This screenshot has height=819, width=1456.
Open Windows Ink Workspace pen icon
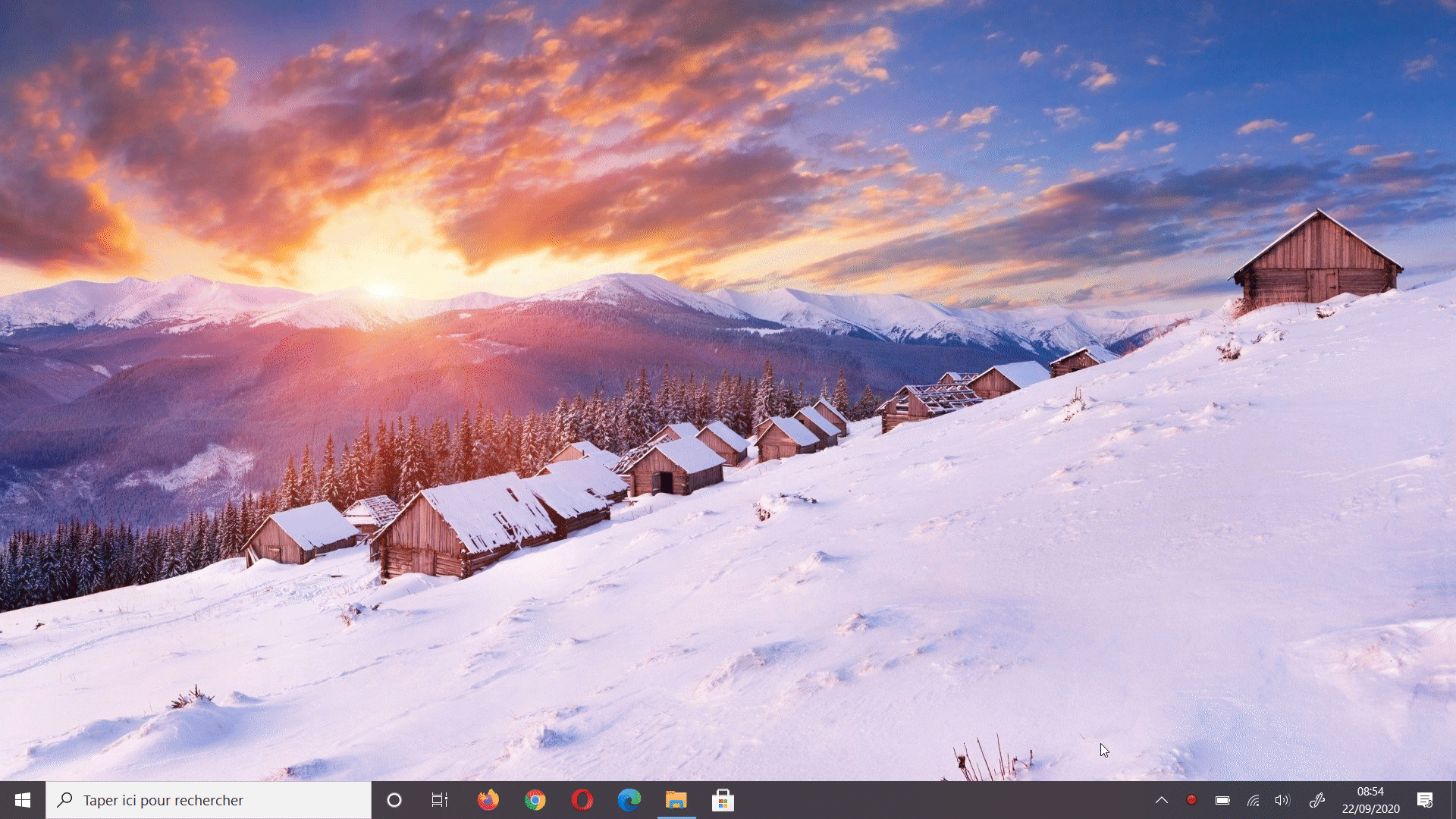coord(1317,800)
